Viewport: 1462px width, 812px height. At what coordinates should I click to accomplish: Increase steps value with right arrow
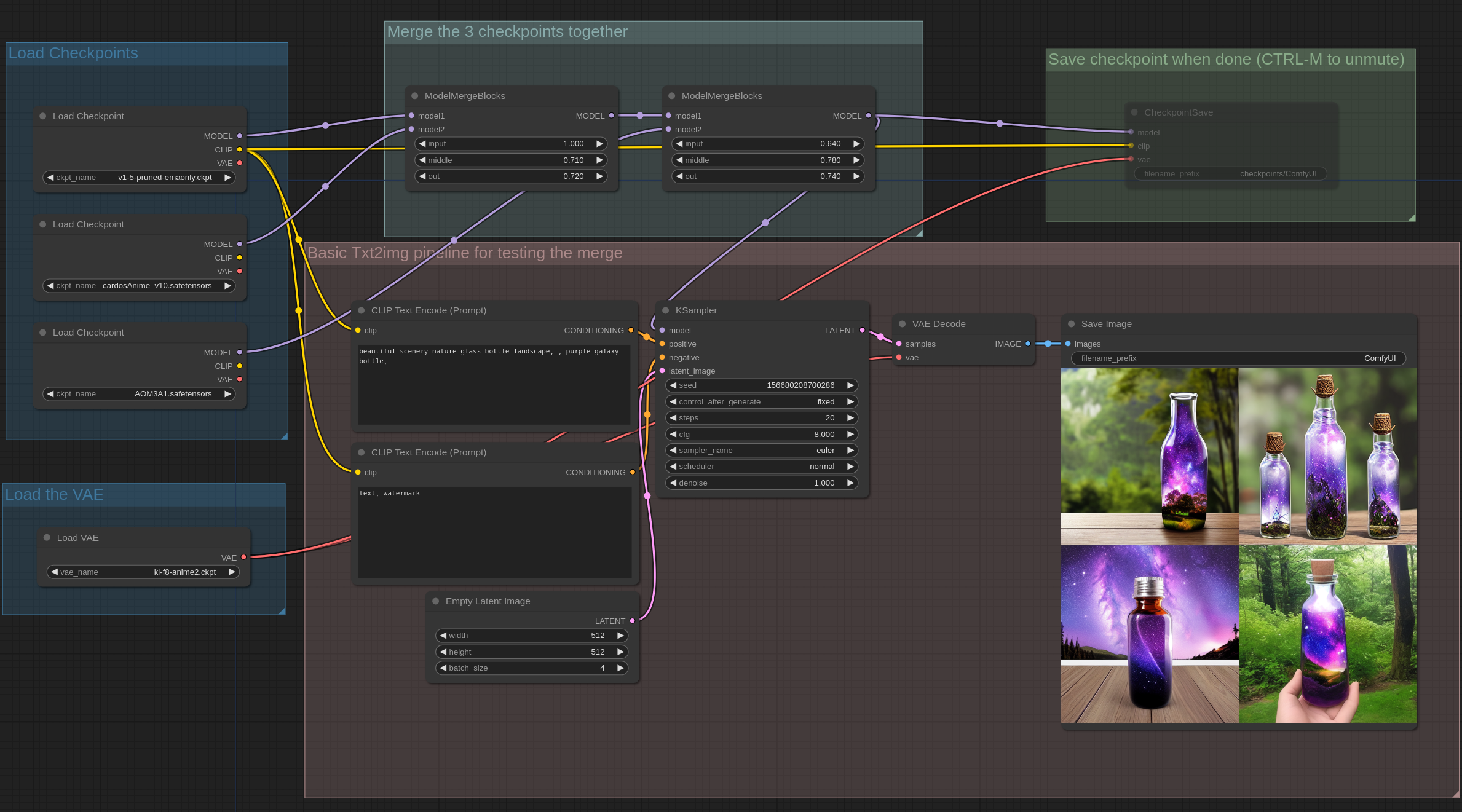850,418
